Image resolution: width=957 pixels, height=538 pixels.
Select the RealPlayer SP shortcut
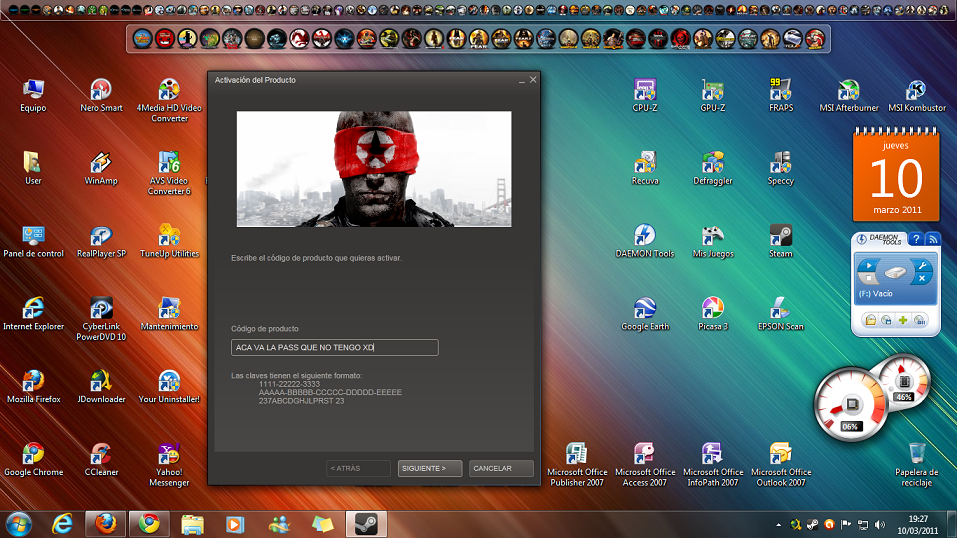(101, 242)
